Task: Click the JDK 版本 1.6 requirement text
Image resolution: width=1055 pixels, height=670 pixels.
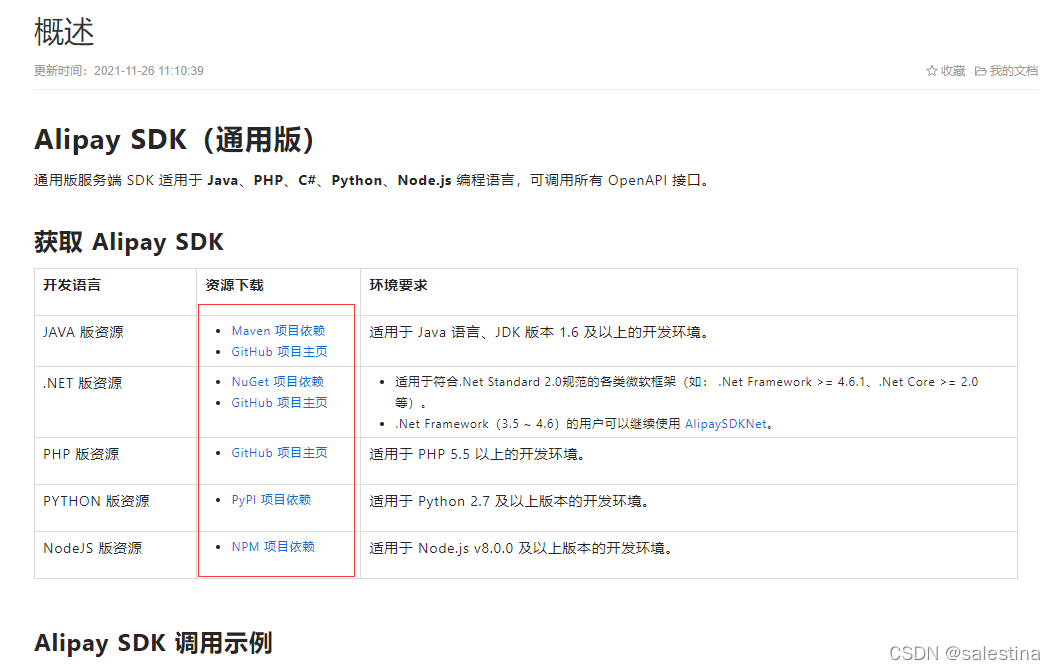Action: (539, 332)
